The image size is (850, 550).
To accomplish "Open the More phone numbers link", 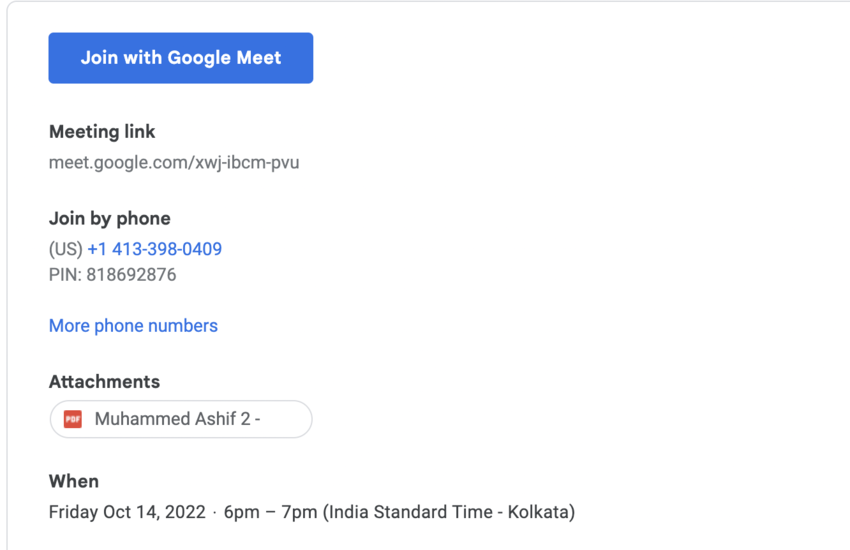I will pos(133,326).
